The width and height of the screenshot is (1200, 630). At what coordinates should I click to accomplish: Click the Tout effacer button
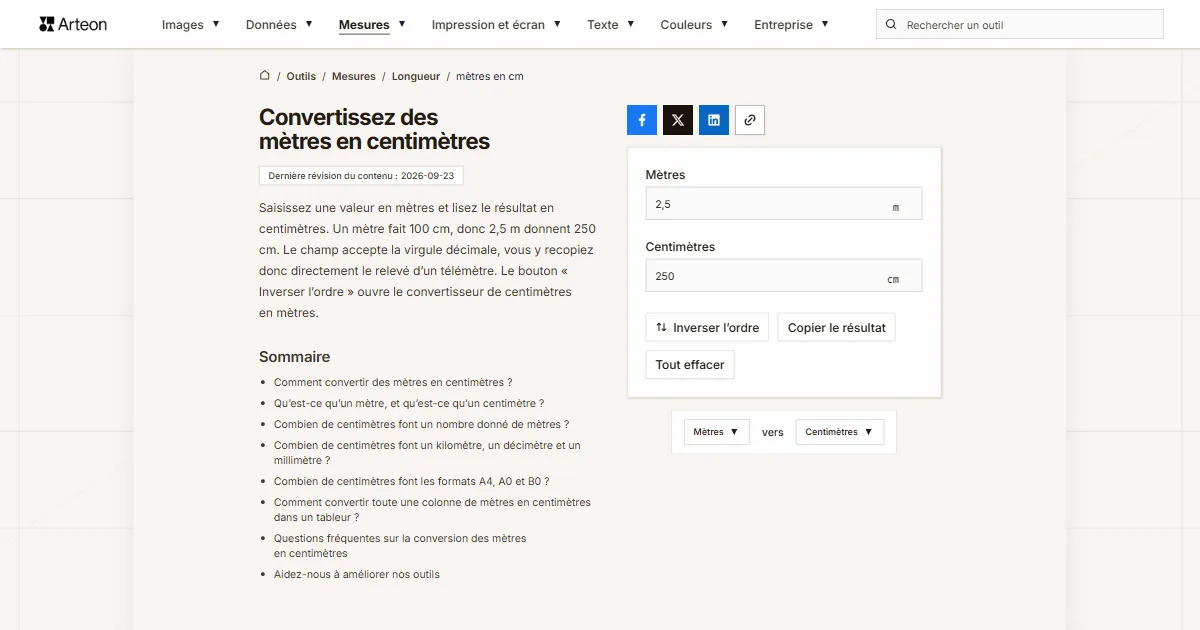690,365
